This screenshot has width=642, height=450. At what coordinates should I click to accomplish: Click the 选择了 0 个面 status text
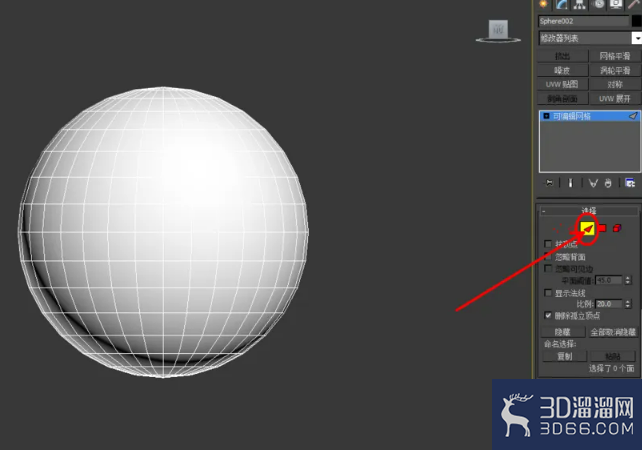pos(611,369)
